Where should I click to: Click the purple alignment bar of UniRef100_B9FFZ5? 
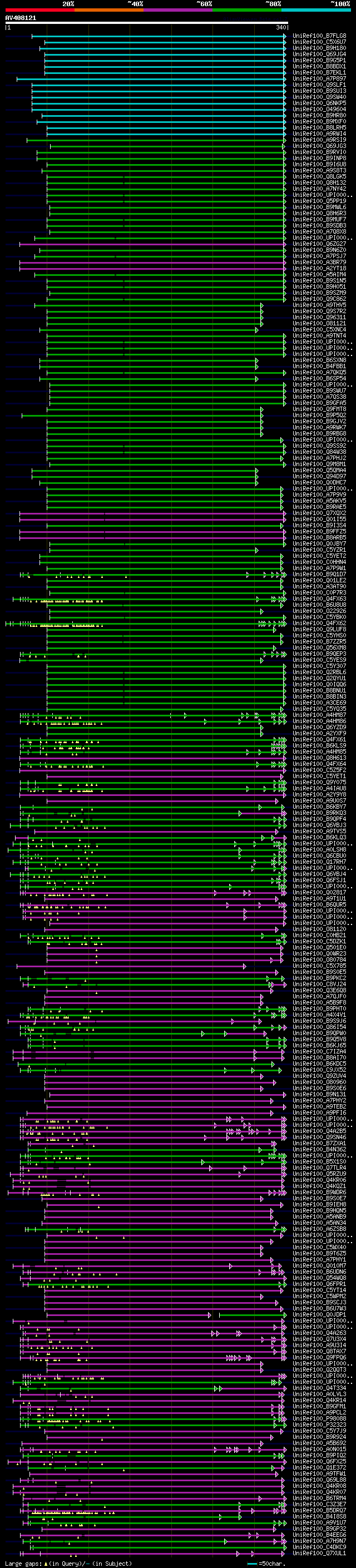(x=153, y=531)
